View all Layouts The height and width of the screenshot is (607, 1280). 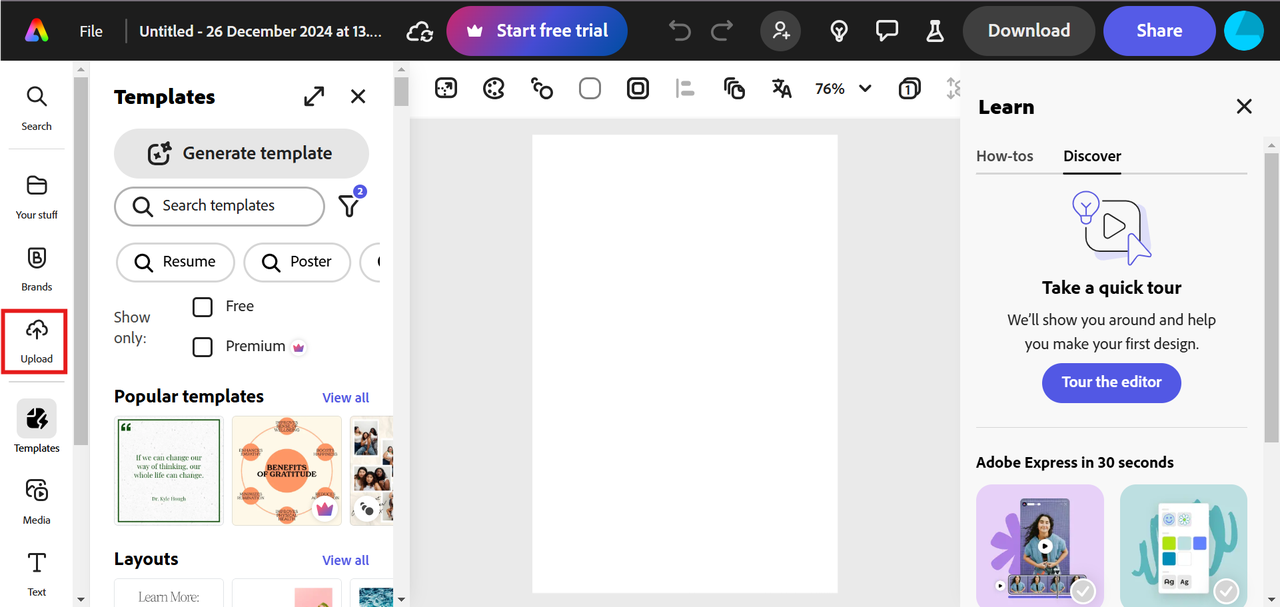click(x=346, y=561)
